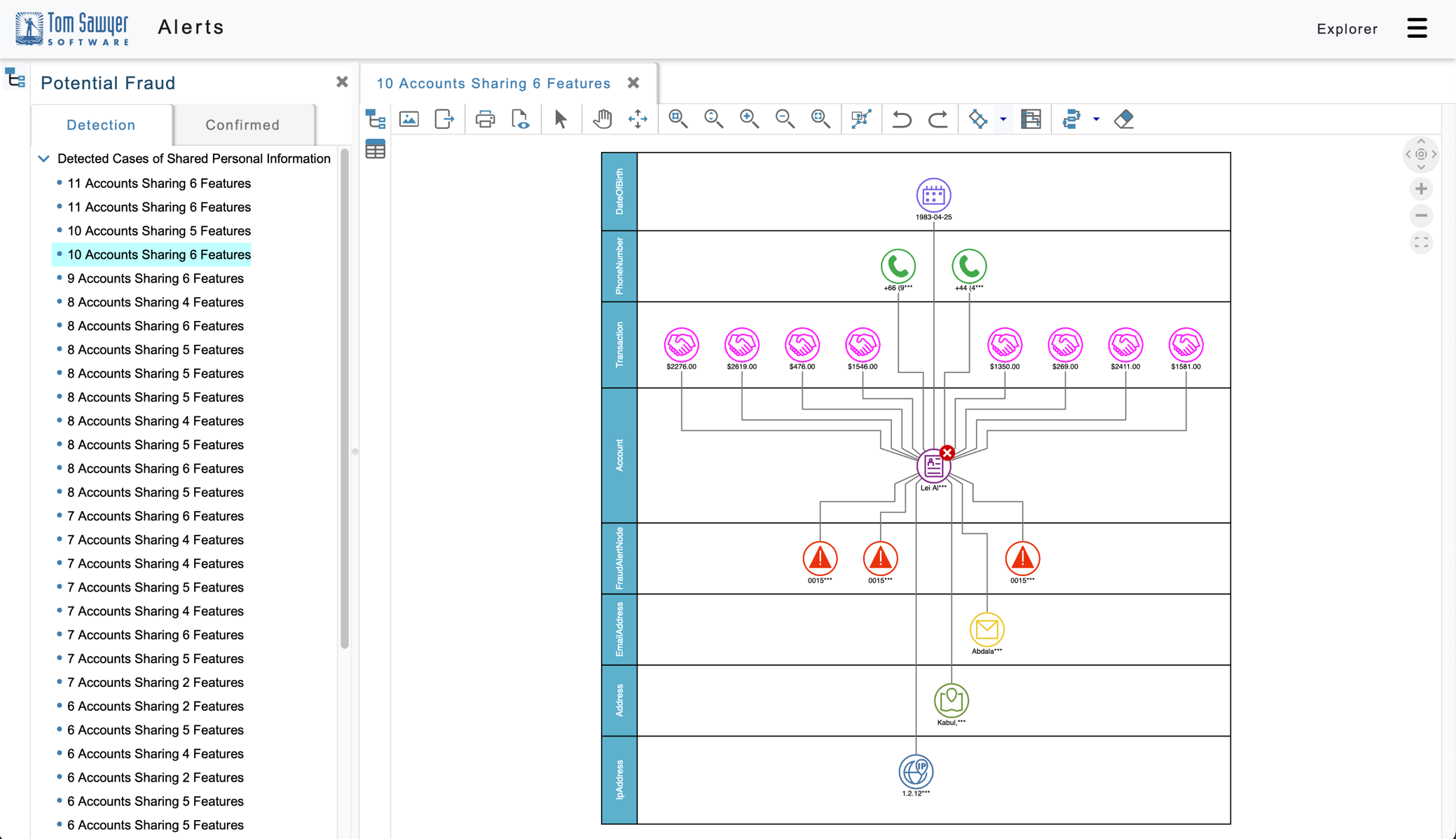The height and width of the screenshot is (839, 1456).
Task: Switch to the Confirmed tab
Action: click(242, 125)
